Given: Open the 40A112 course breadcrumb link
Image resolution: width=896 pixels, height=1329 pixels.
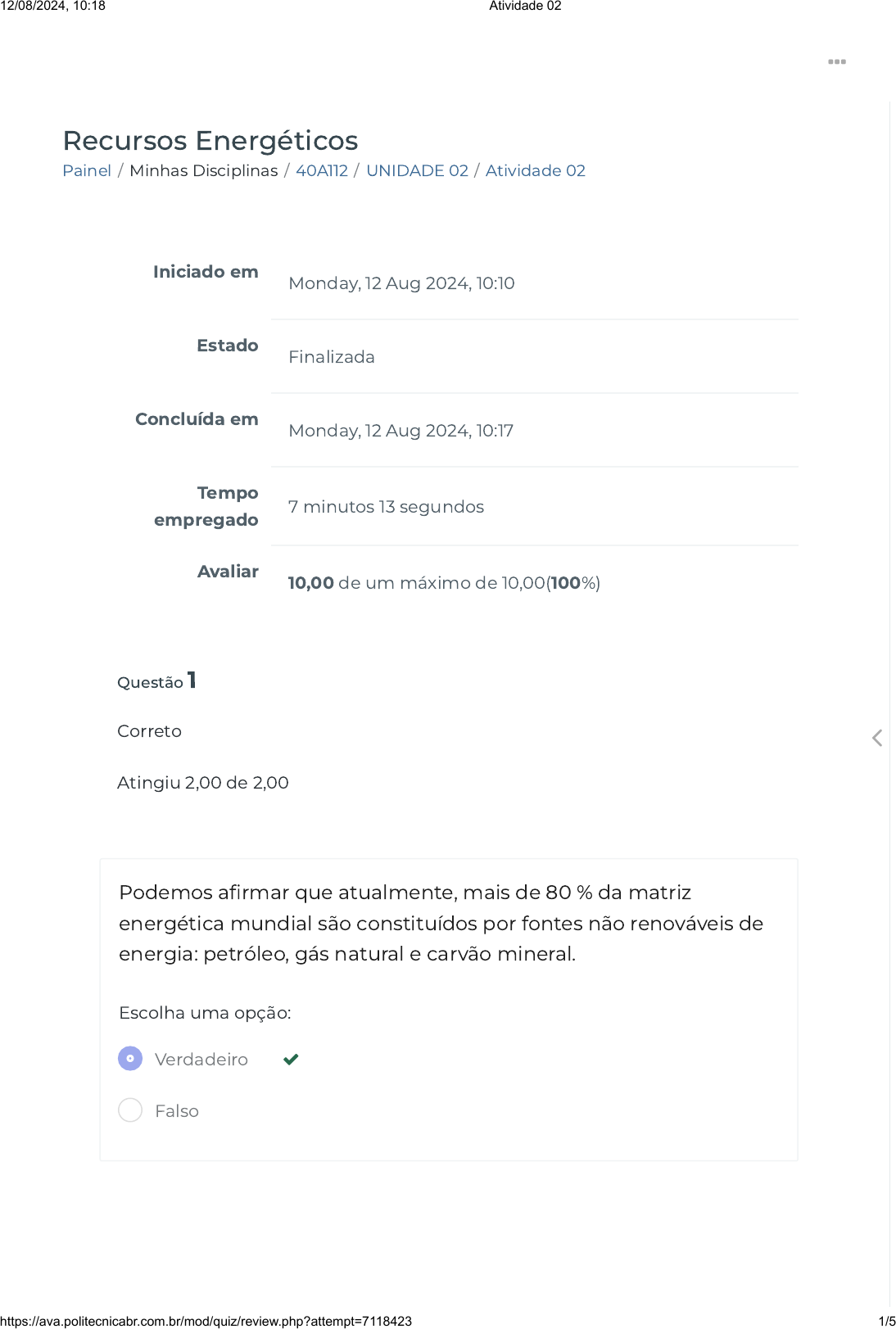Looking at the screenshot, I should tap(322, 170).
